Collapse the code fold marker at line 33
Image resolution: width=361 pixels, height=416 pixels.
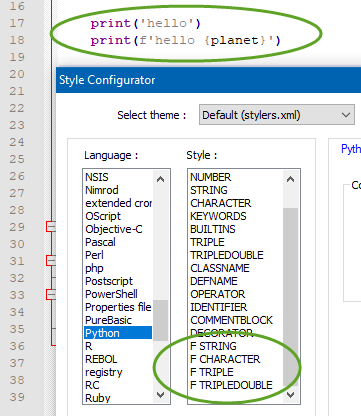pos(51,295)
